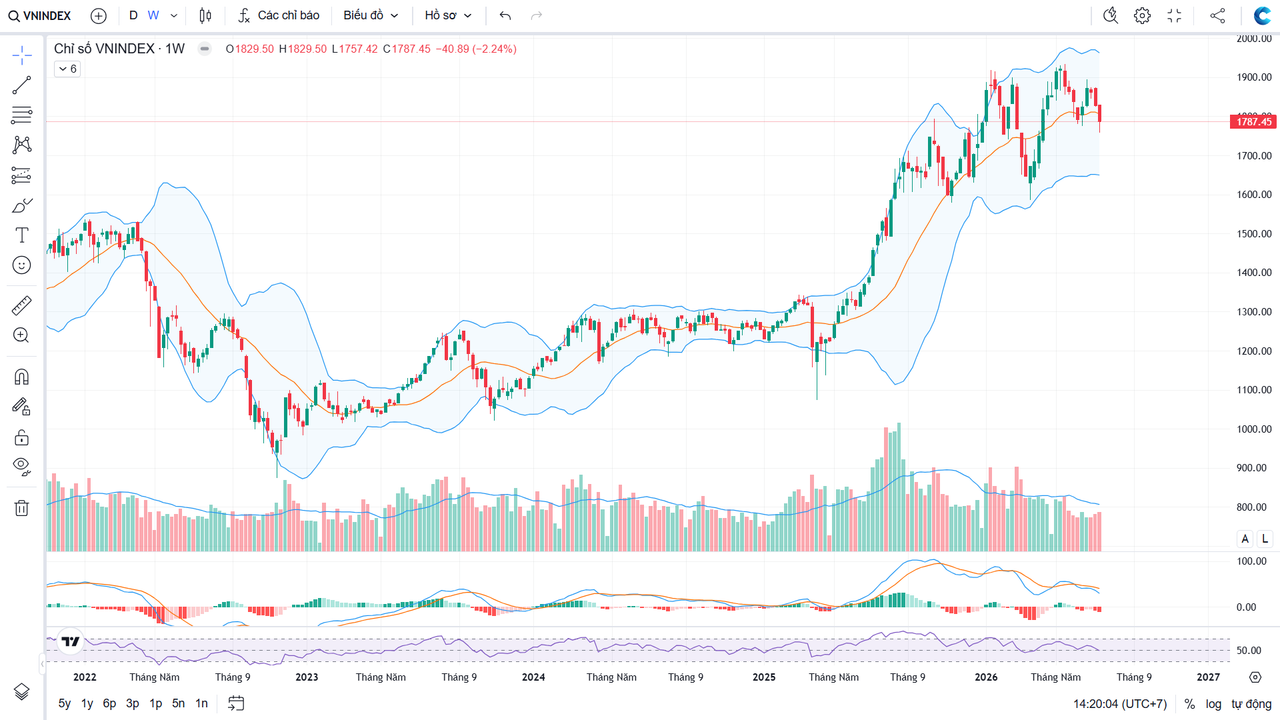Open the Biểu đồ dropdown
Image resolution: width=1280 pixels, height=720 pixels.
coord(371,16)
